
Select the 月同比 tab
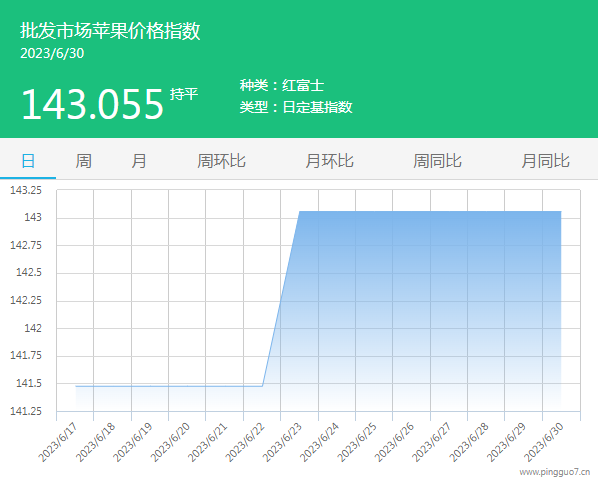click(x=545, y=161)
